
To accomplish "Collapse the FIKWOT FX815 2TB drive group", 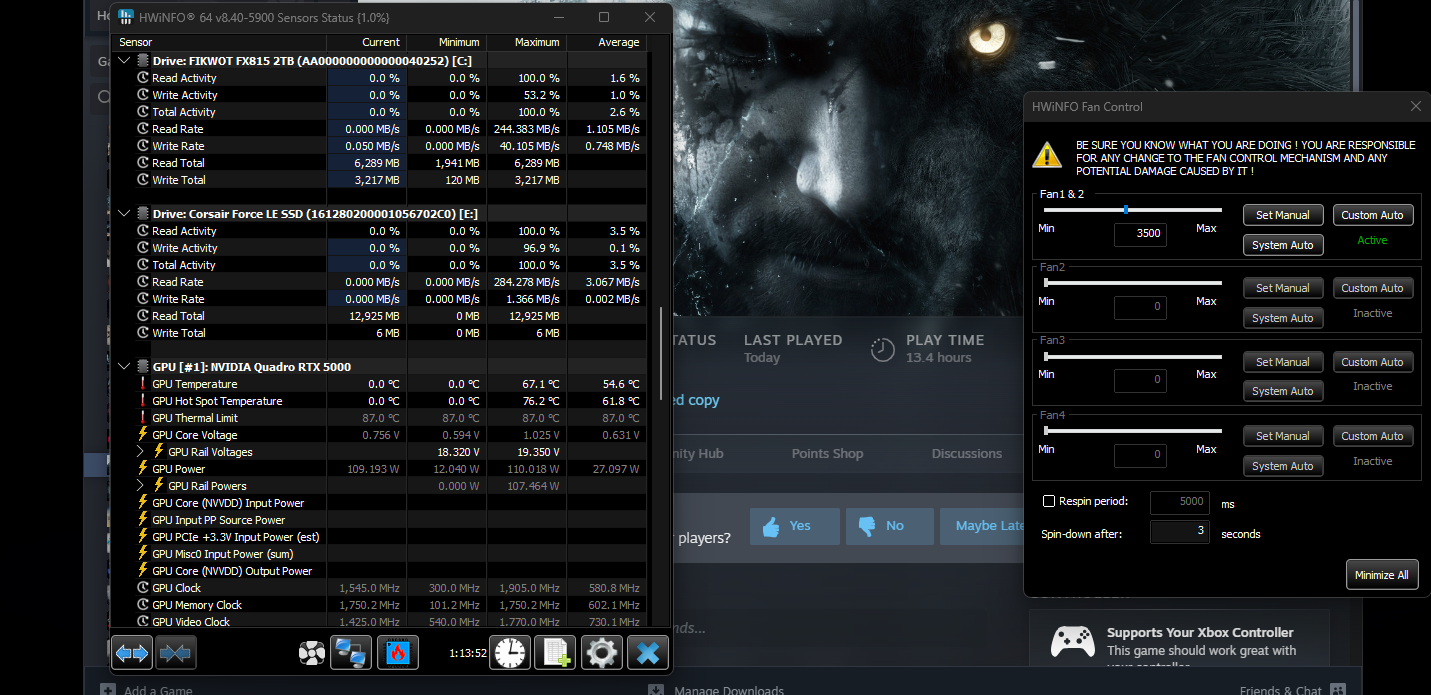I will [124, 61].
